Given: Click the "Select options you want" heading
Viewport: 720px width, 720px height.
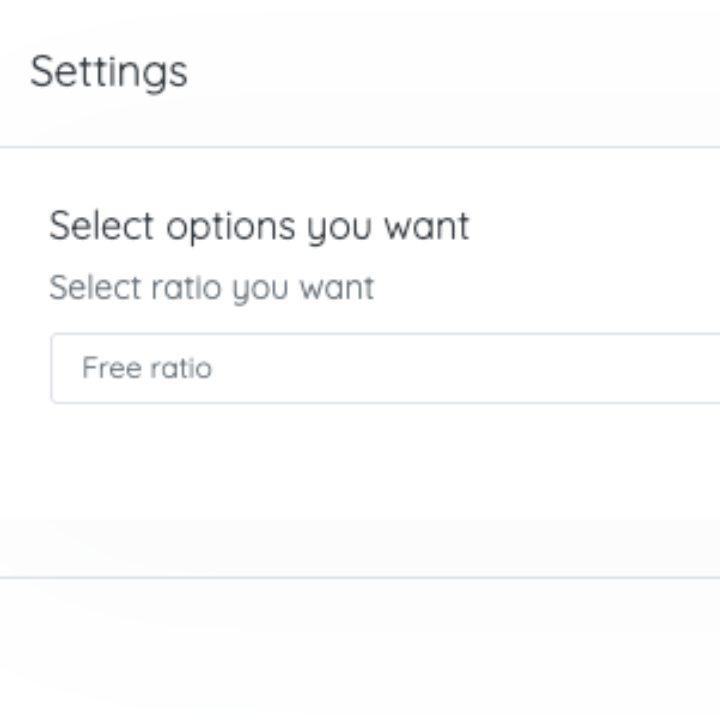Looking at the screenshot, I should click(259, 226).
